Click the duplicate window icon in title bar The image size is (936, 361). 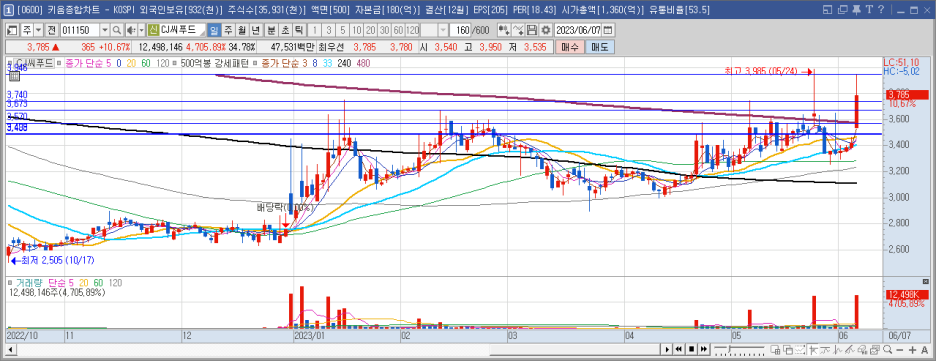point(843,10)
